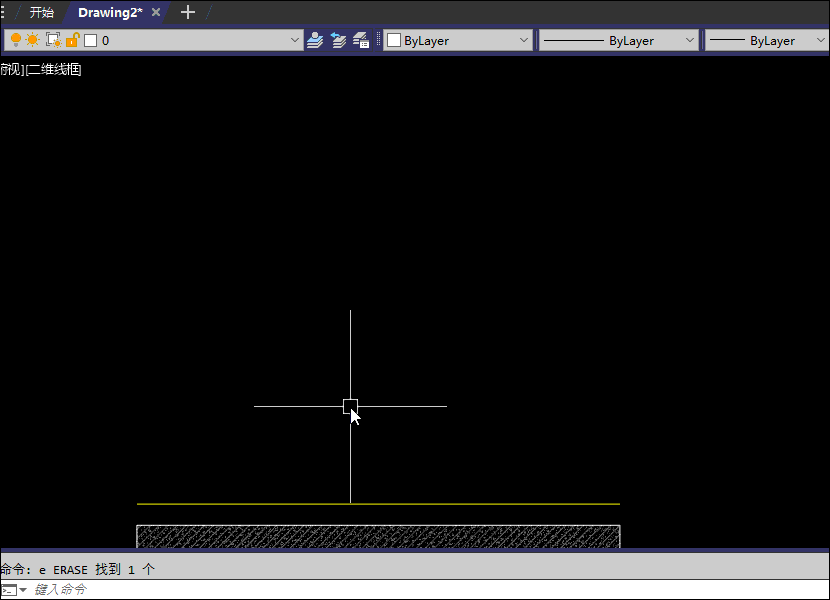Click the layer viewport freeze icon
The height and width of the screenshot is (600, 830).
(54, 40)
